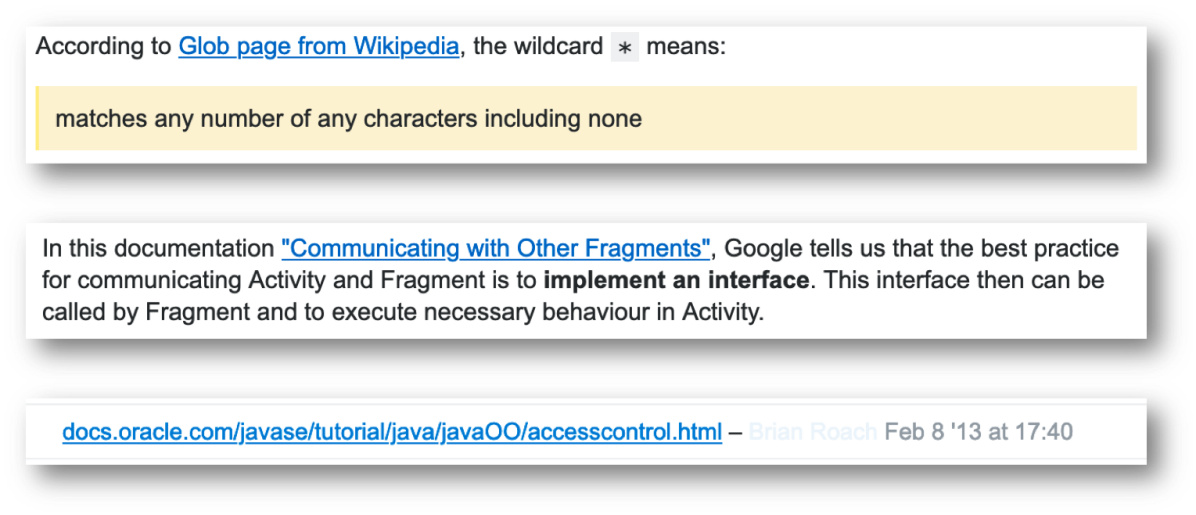This screenshot has width=1196, height=515.
Task: Click the bold "implement an interface" text
Action: pos(675,280)
